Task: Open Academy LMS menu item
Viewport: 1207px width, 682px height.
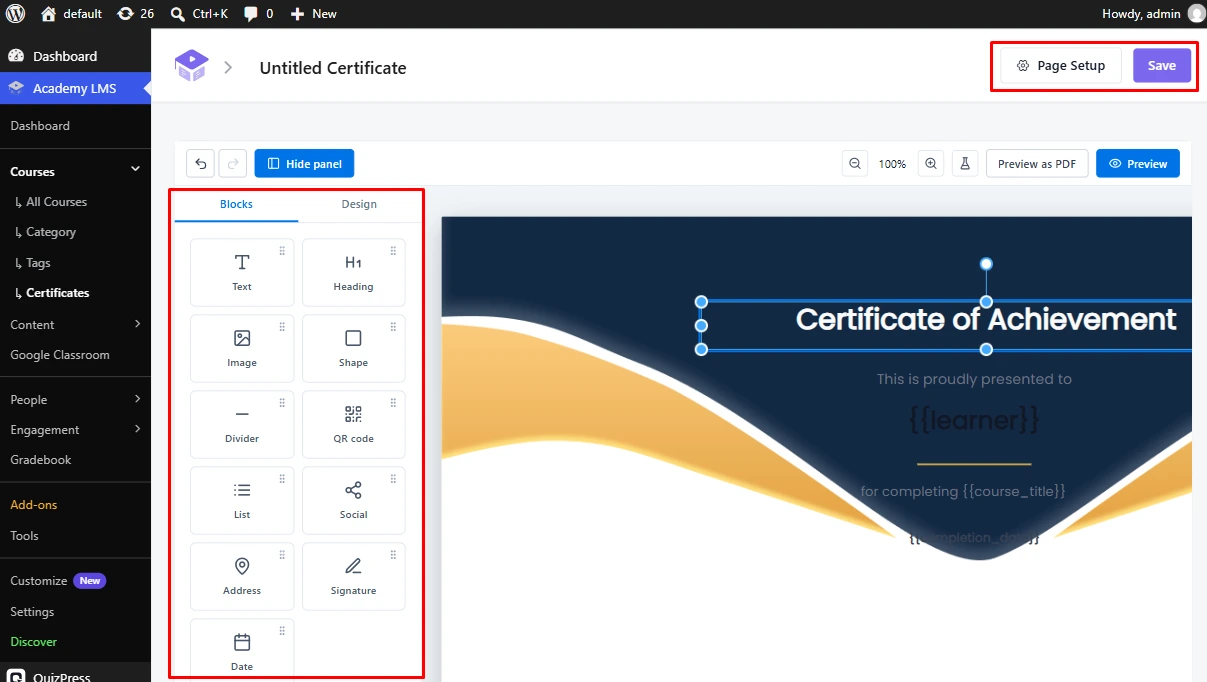Action: click(x=75, y=88)
